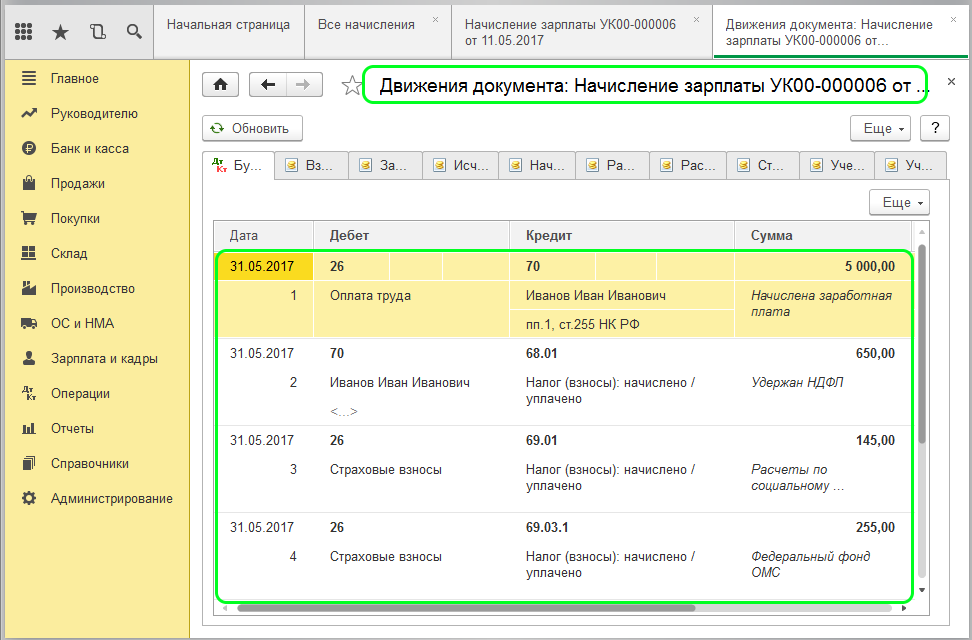Select Федеральный фонд ОМС entry

pos(810,564)
